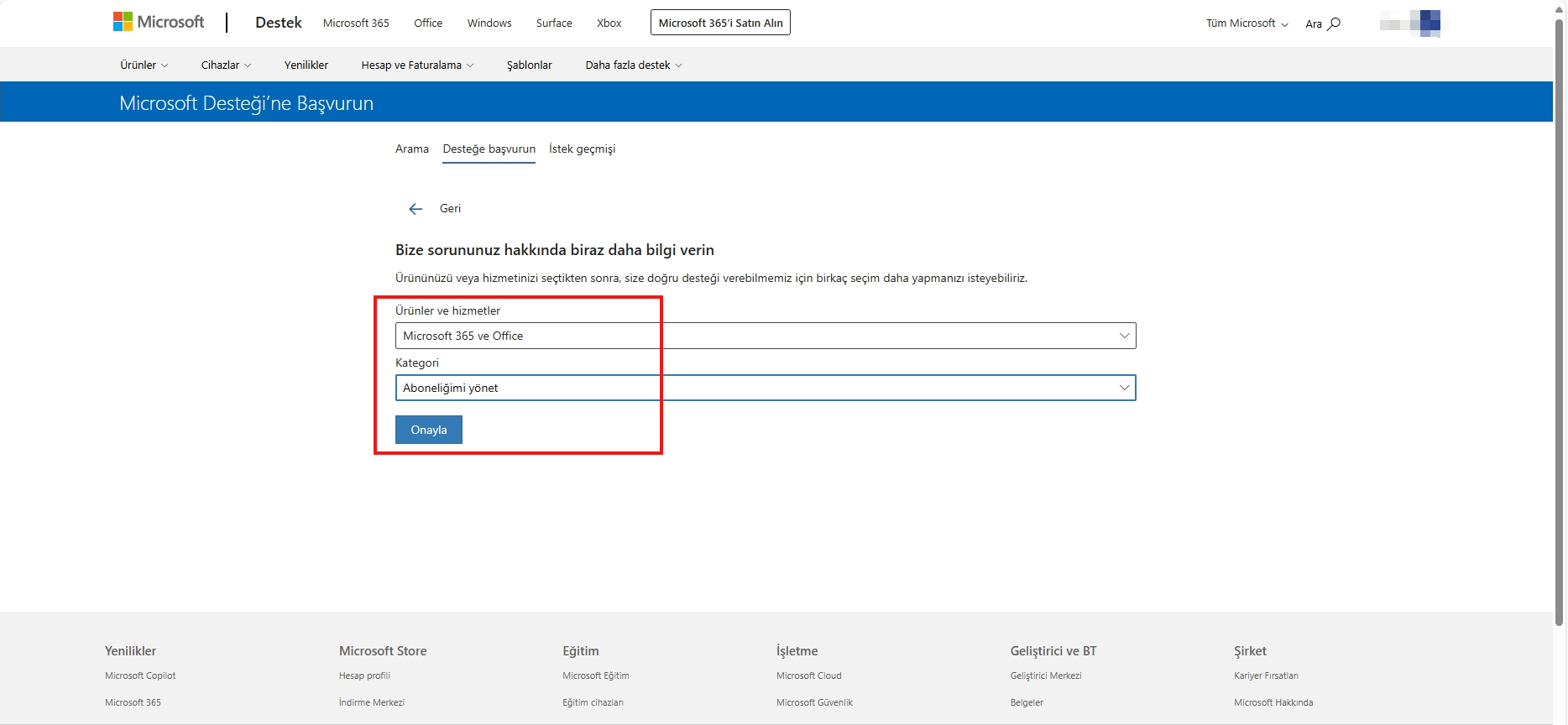Click the Yenilikler footer heading
Viewport: 1568px width, 725px height.
tap(130, 651)
